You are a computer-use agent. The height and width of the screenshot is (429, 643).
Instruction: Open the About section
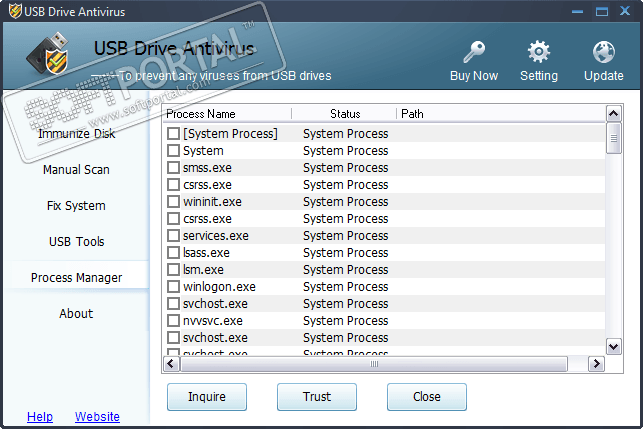pos(76,313)
